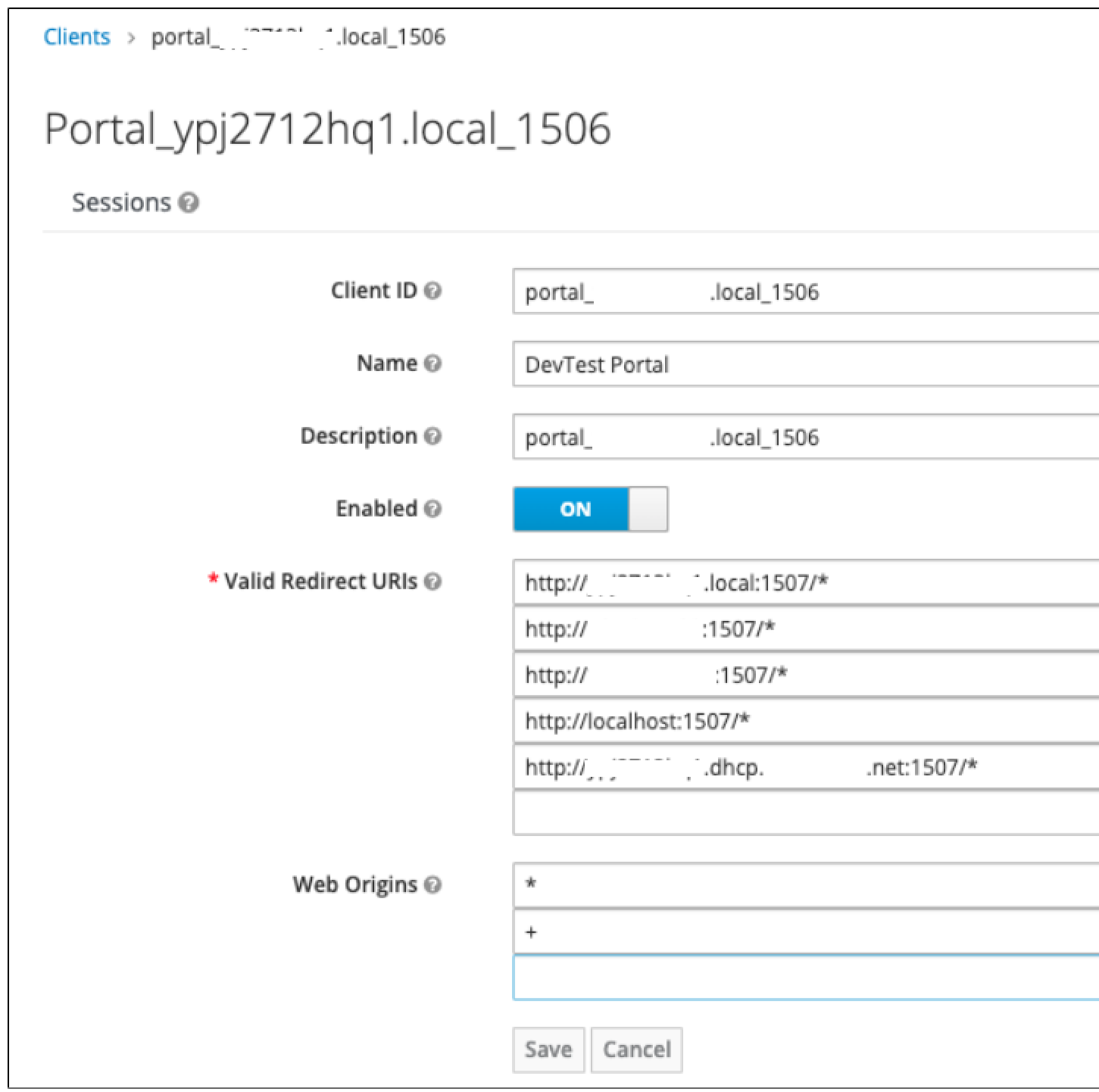Click the Name field containing DevTest Portal

(804, 364)
